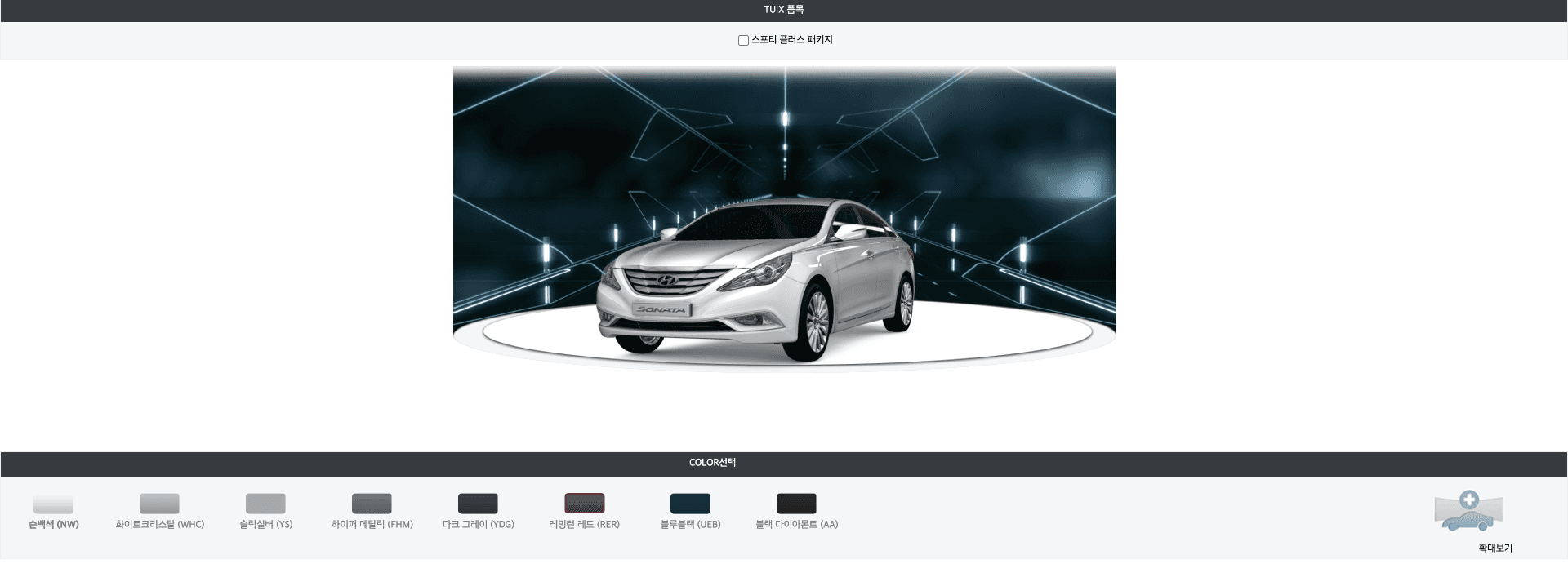Click the 순백색 (NW) text label

54,525
